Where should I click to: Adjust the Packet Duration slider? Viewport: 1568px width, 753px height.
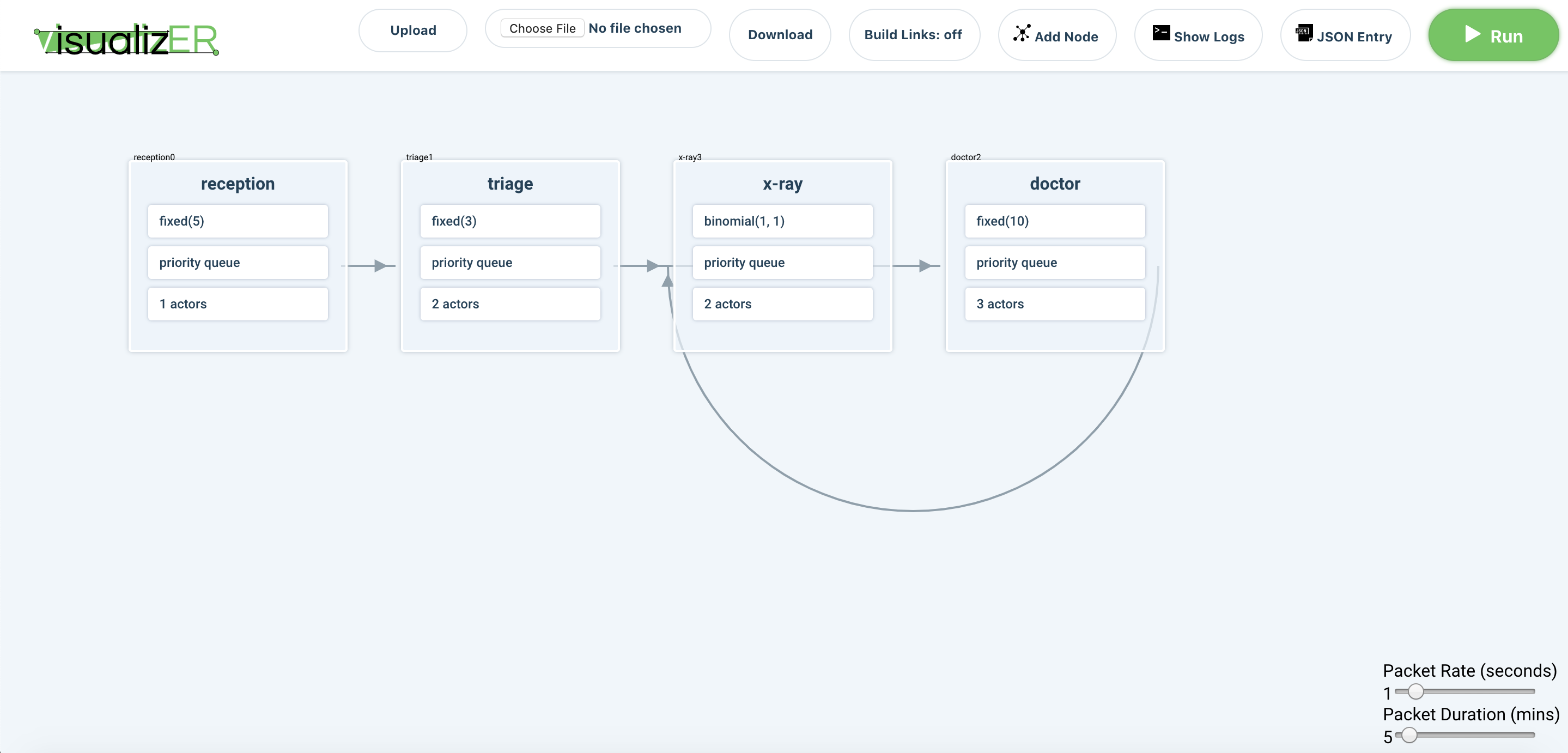pyautogui.click(x=1409, y=734)
